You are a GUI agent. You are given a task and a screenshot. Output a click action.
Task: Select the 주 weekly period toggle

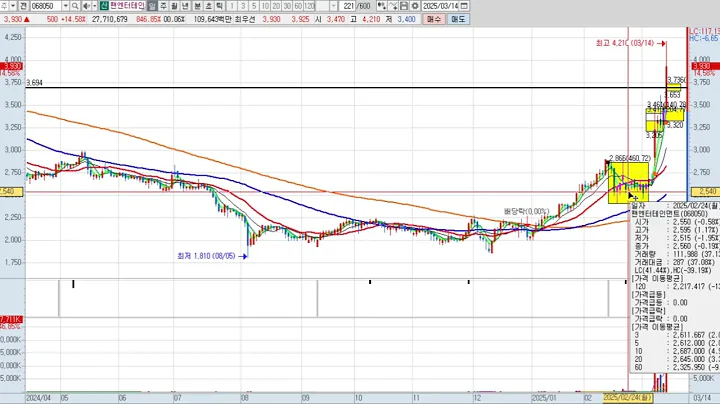point(163,6)
